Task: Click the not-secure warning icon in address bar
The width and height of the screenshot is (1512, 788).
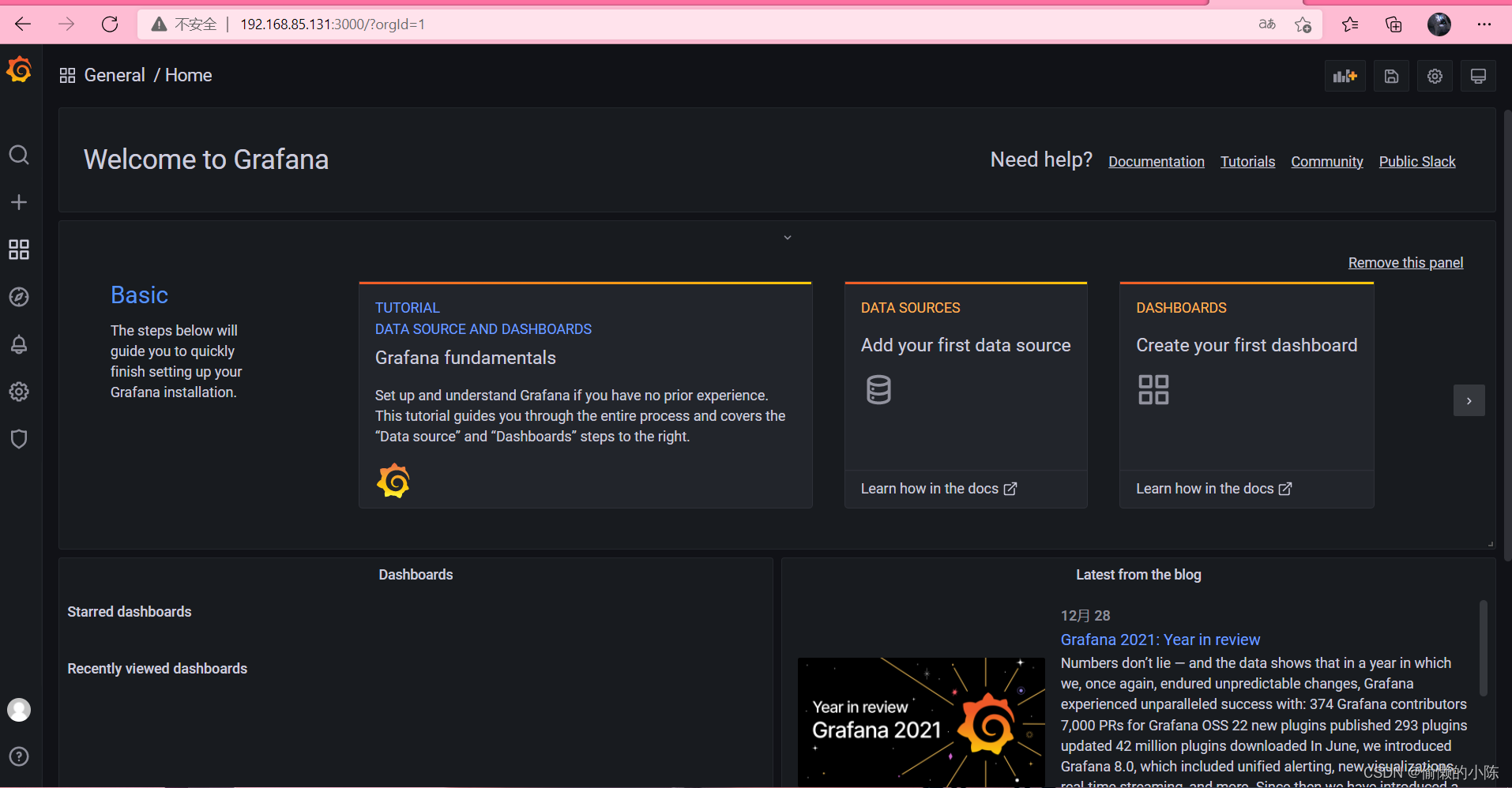Action: (159, 24)
